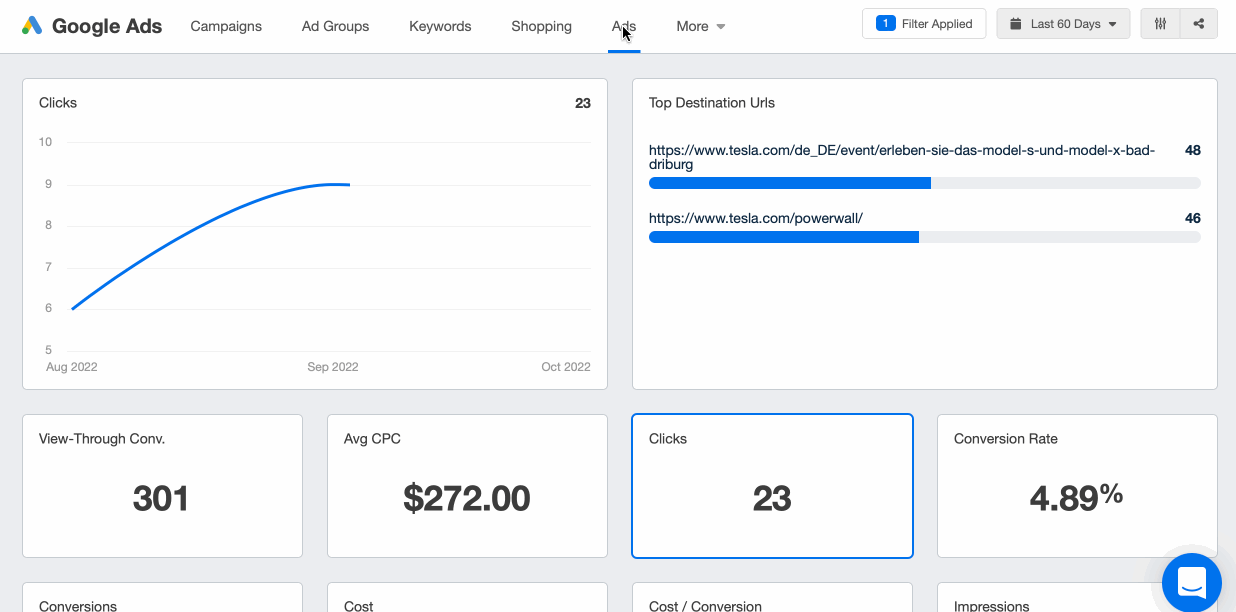The width and height of the screenshot is (1236, 612).
Task: Click the sliders settings icon
Action: pyautogui.click(x=1160, y=23)
